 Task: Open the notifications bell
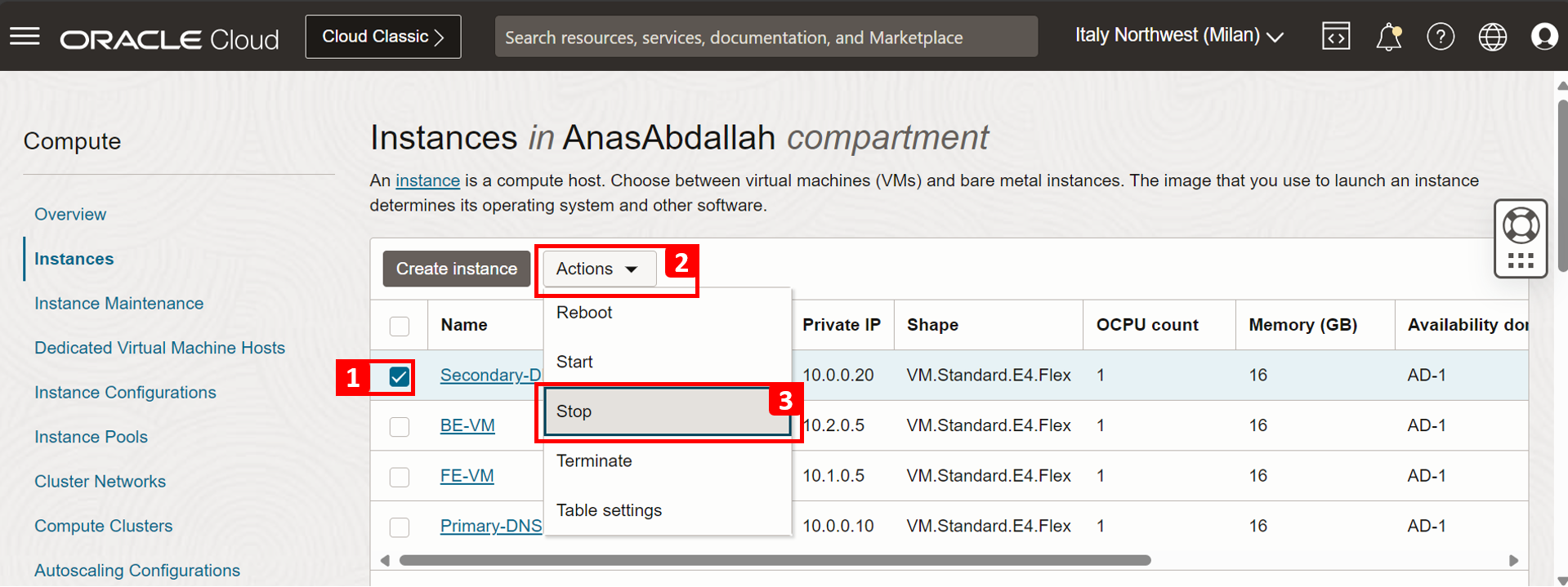click(x=1388, y=37)
